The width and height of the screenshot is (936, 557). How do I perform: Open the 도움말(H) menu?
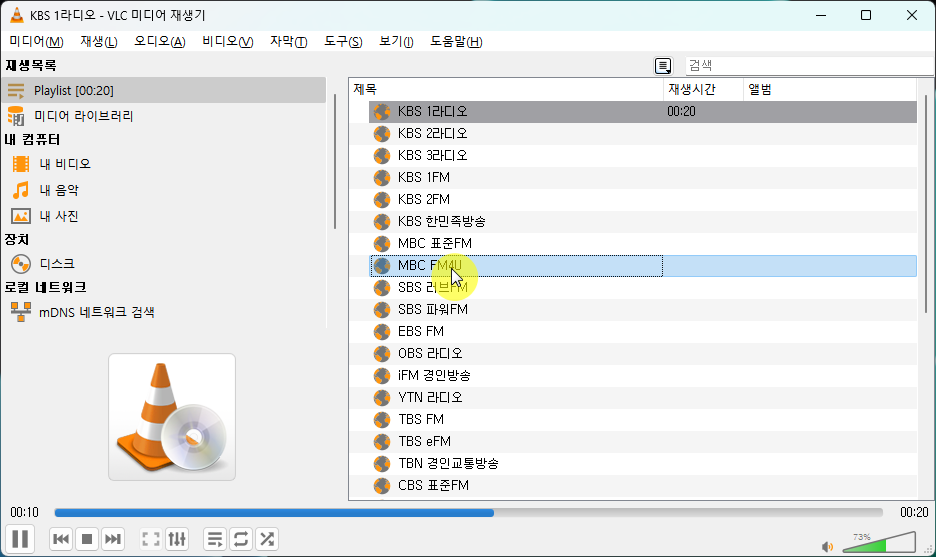[456, 41]
